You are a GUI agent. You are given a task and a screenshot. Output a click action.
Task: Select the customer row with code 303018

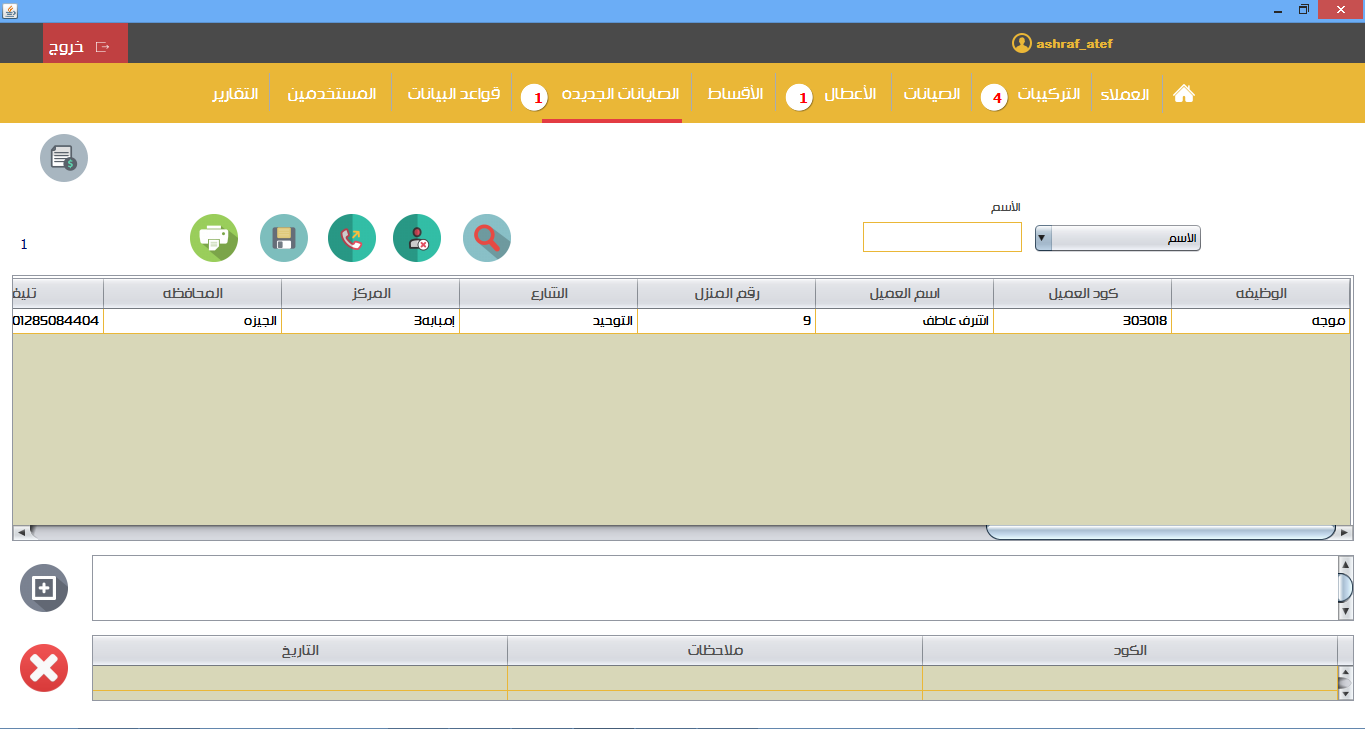click(x=681, y=321)
